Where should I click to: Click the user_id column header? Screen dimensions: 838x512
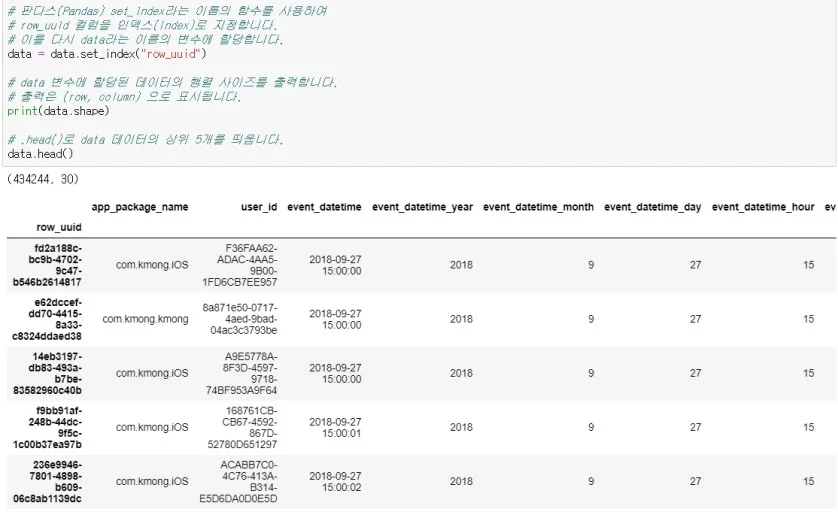coord(259,207)
